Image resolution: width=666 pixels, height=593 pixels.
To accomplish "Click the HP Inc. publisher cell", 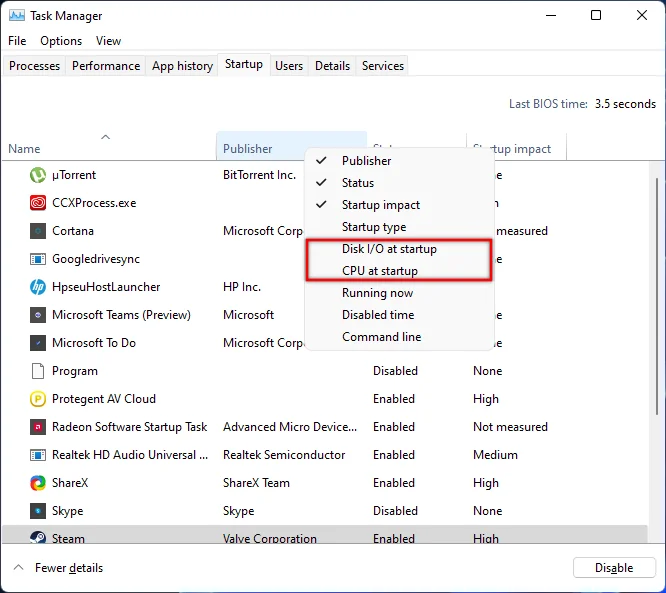I will 242,287.
